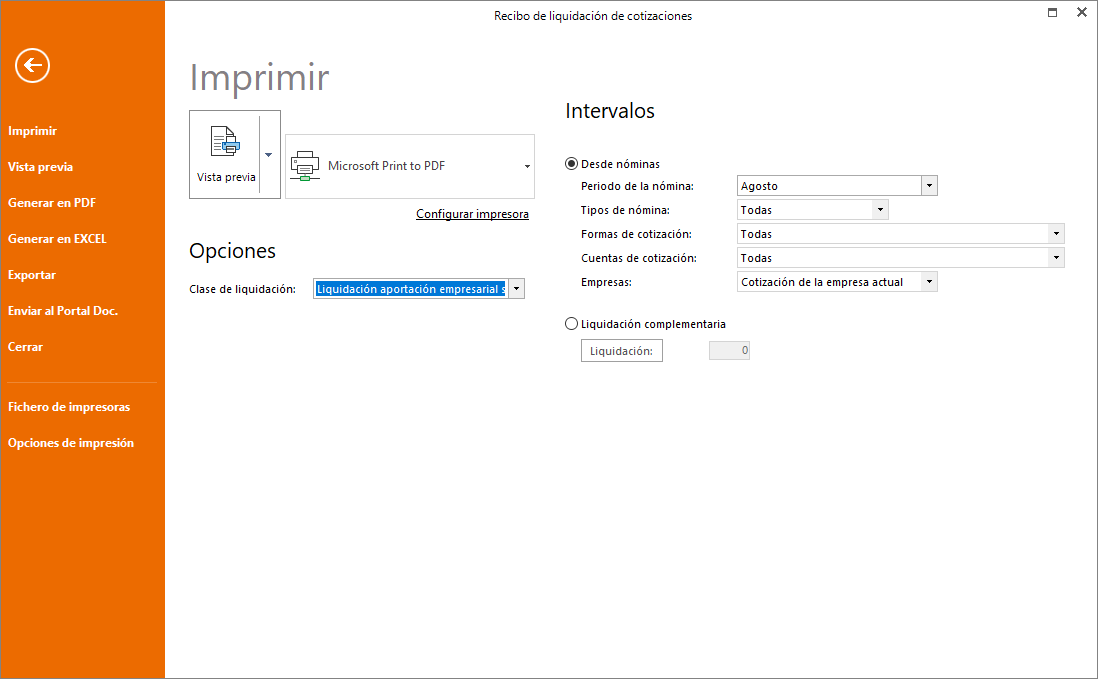Expand the Periodo de la nómina dropdown
The image size is (1098, 679).
929,186
